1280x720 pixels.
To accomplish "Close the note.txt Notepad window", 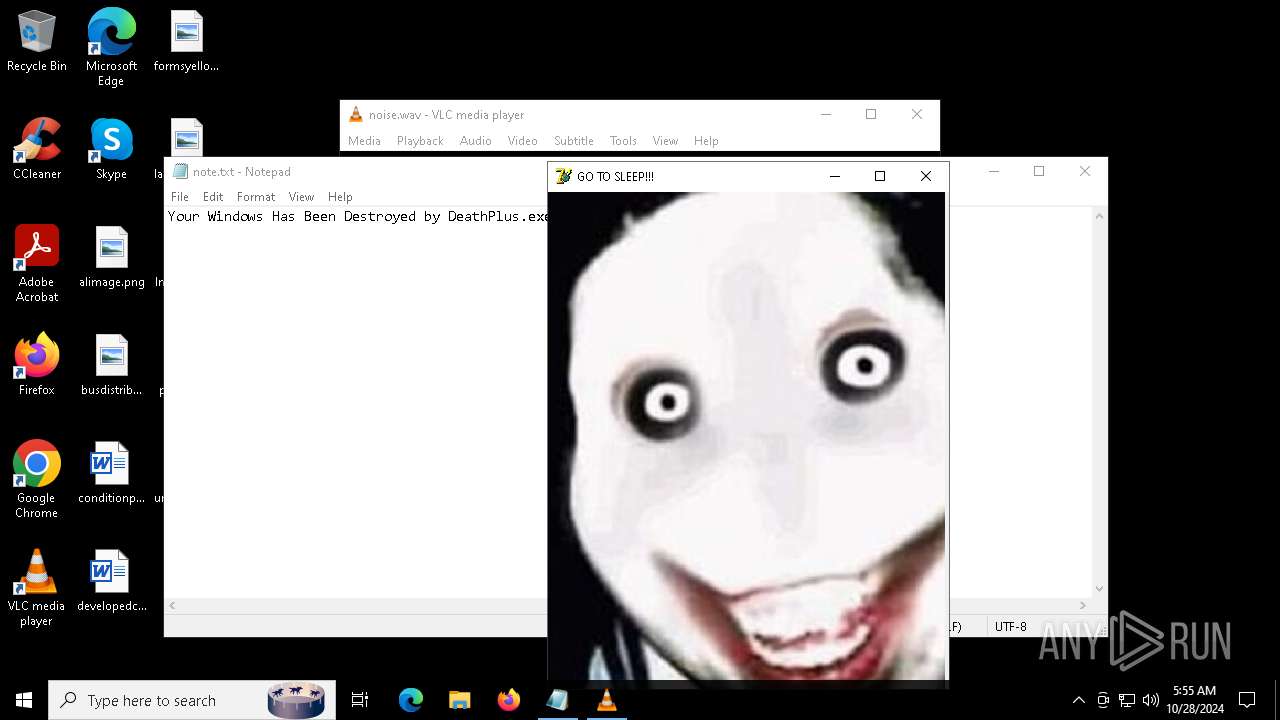I will pyautogui.click(x=1085, y=172).
